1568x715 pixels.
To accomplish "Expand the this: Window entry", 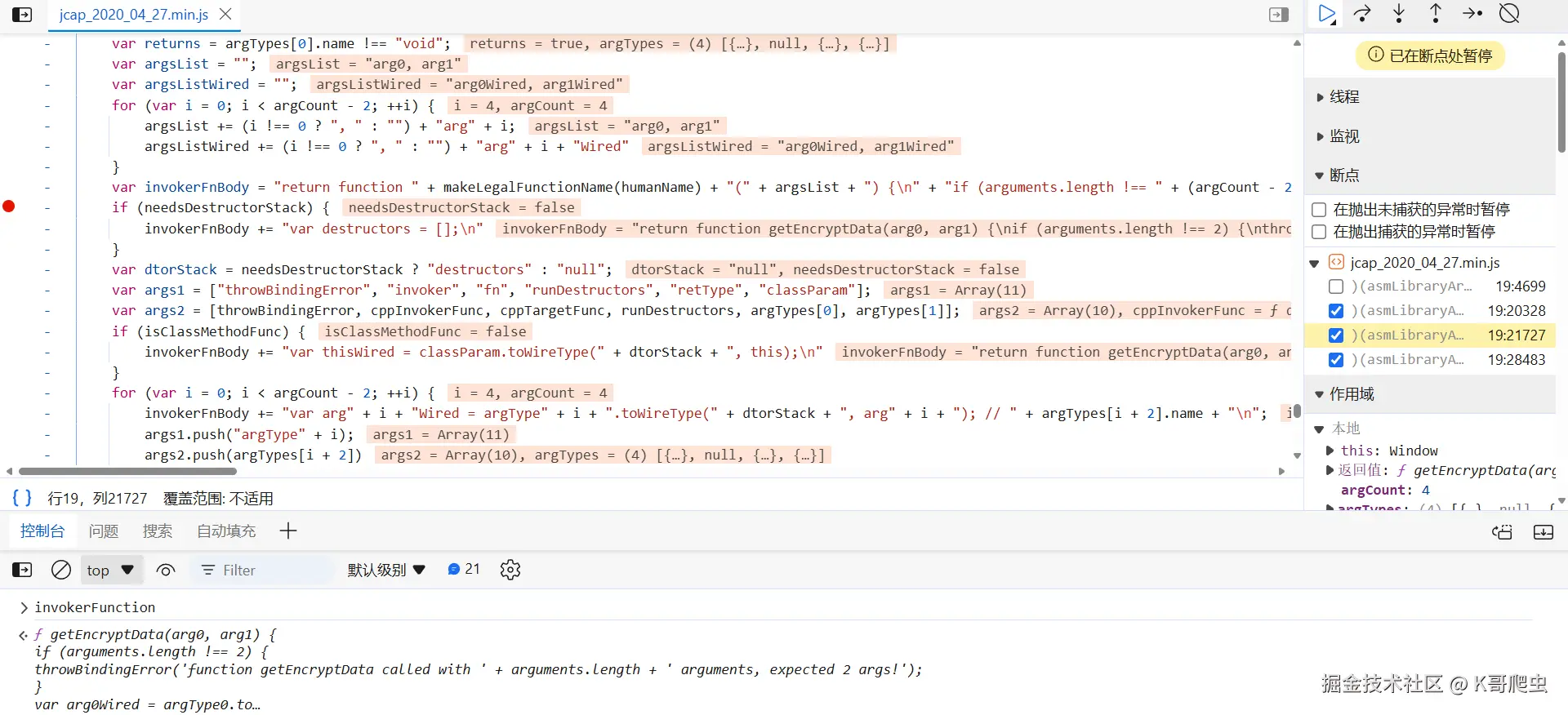I will [1330, 451].
